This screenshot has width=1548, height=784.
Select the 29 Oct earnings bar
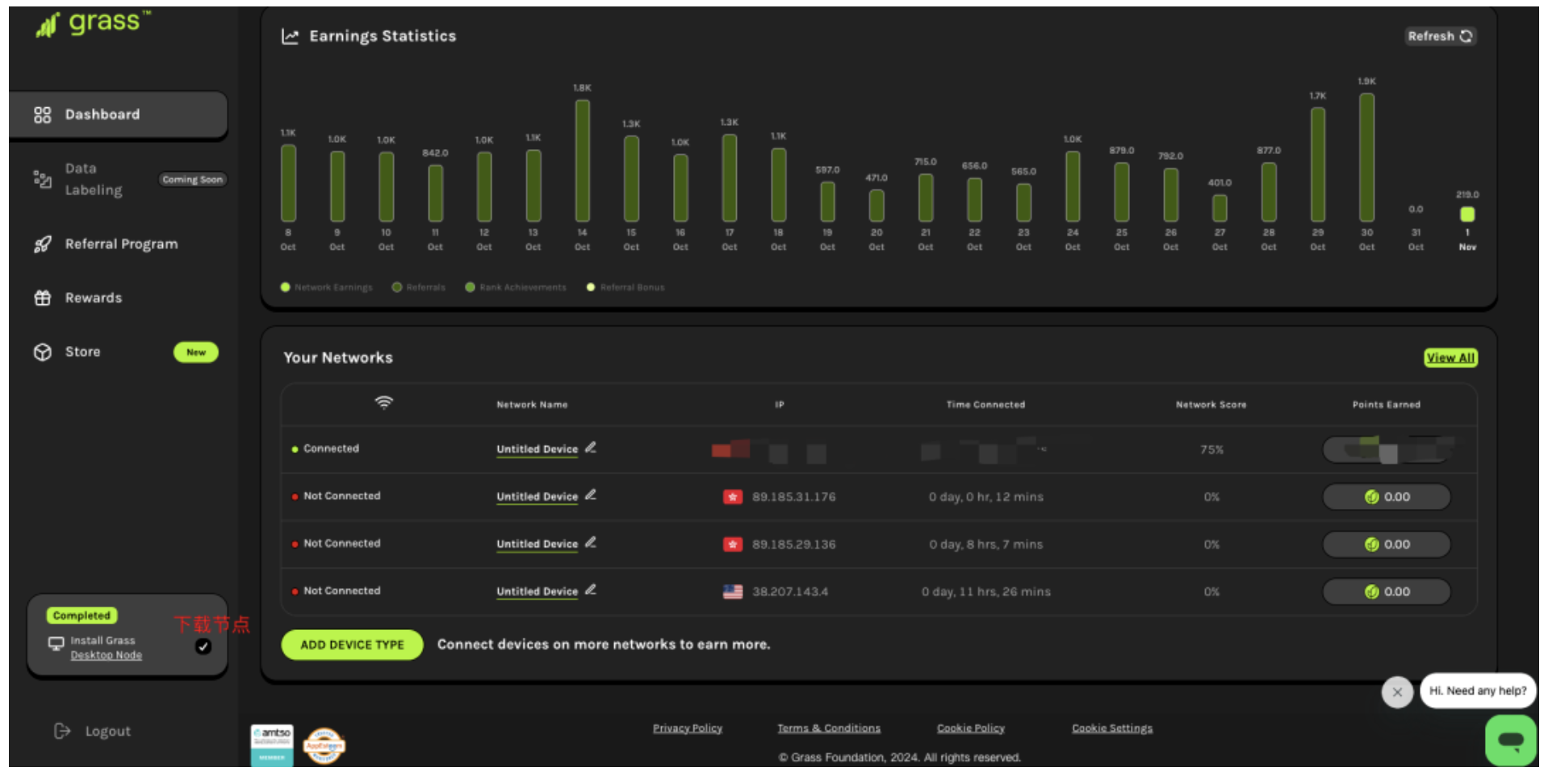(1317, 165)
